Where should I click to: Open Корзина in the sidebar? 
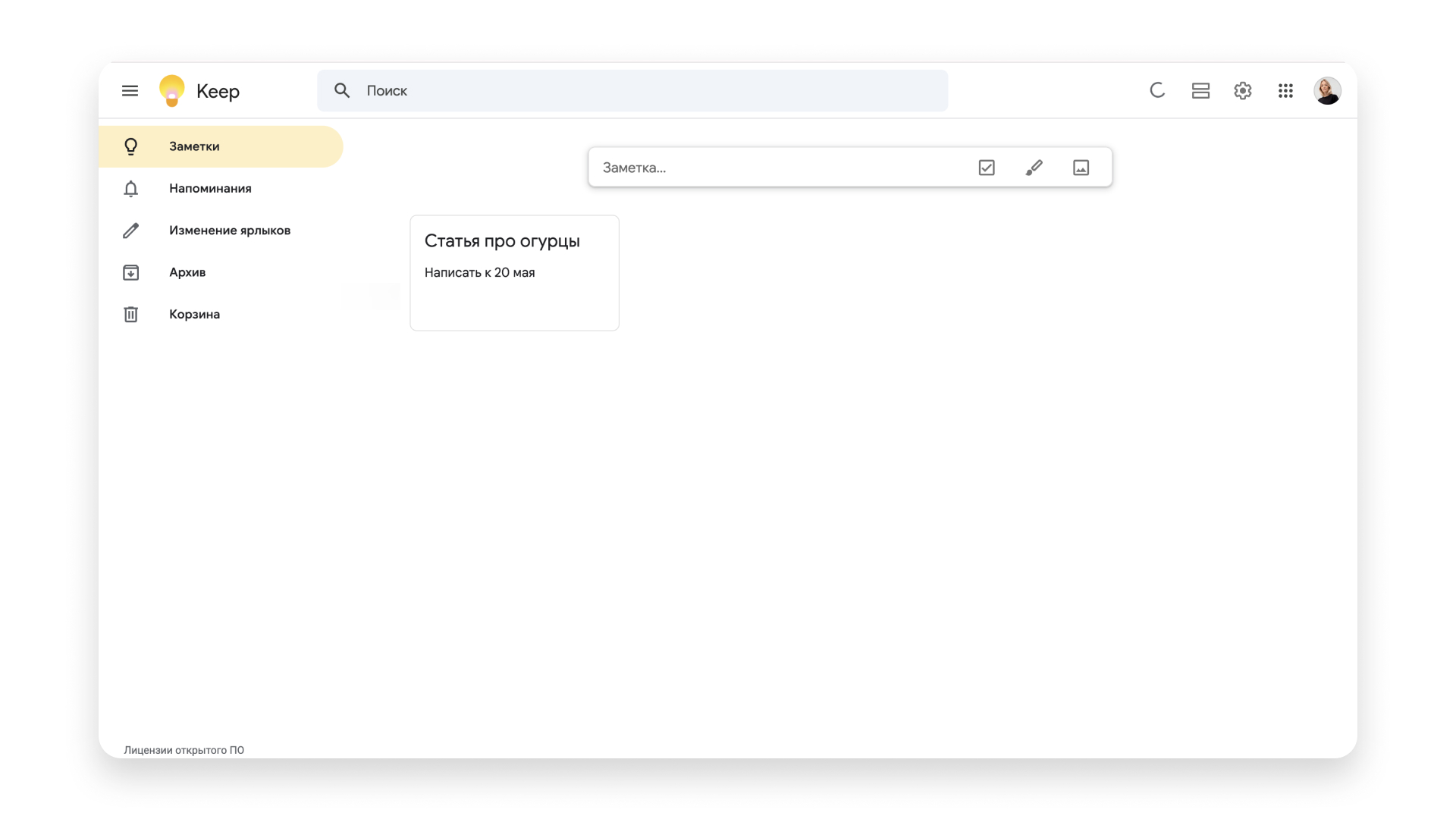221,314
